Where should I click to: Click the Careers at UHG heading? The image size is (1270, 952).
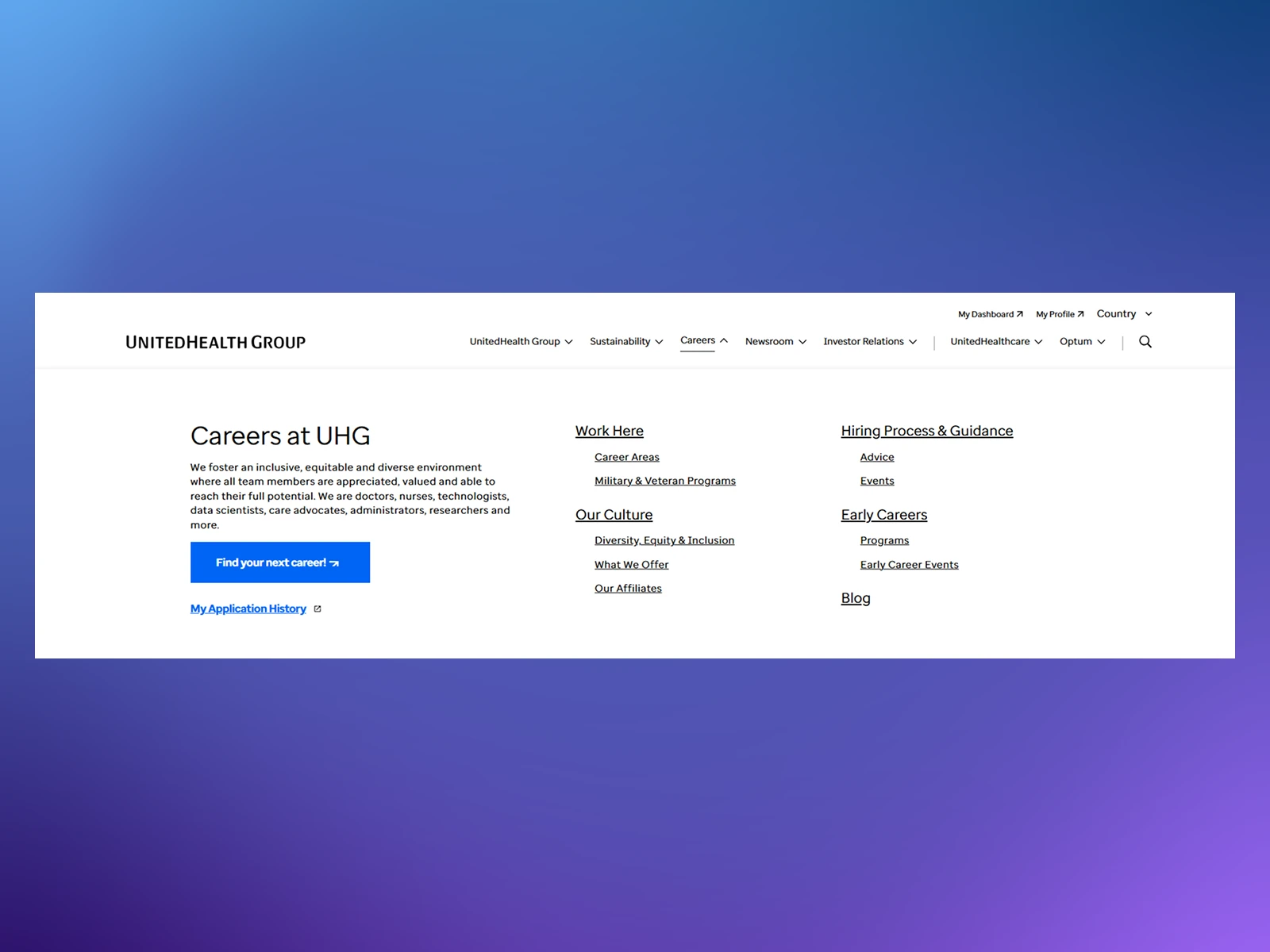click(x=280, y=436)
